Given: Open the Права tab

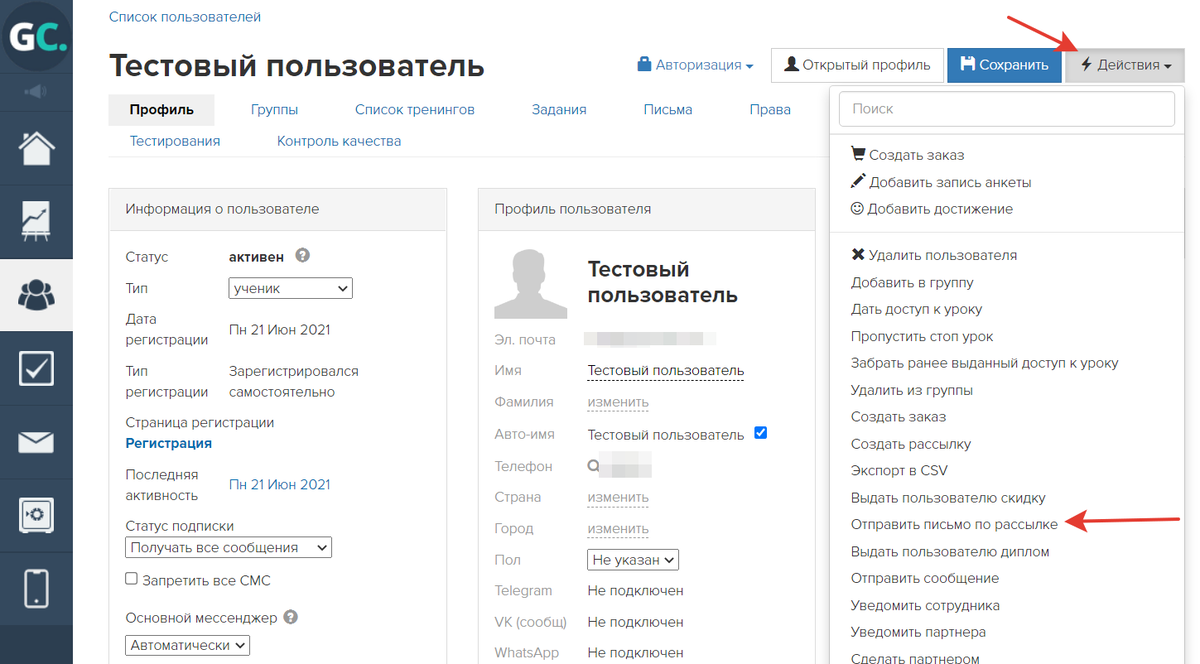Looking at the screenshot, I should [770, 109].
